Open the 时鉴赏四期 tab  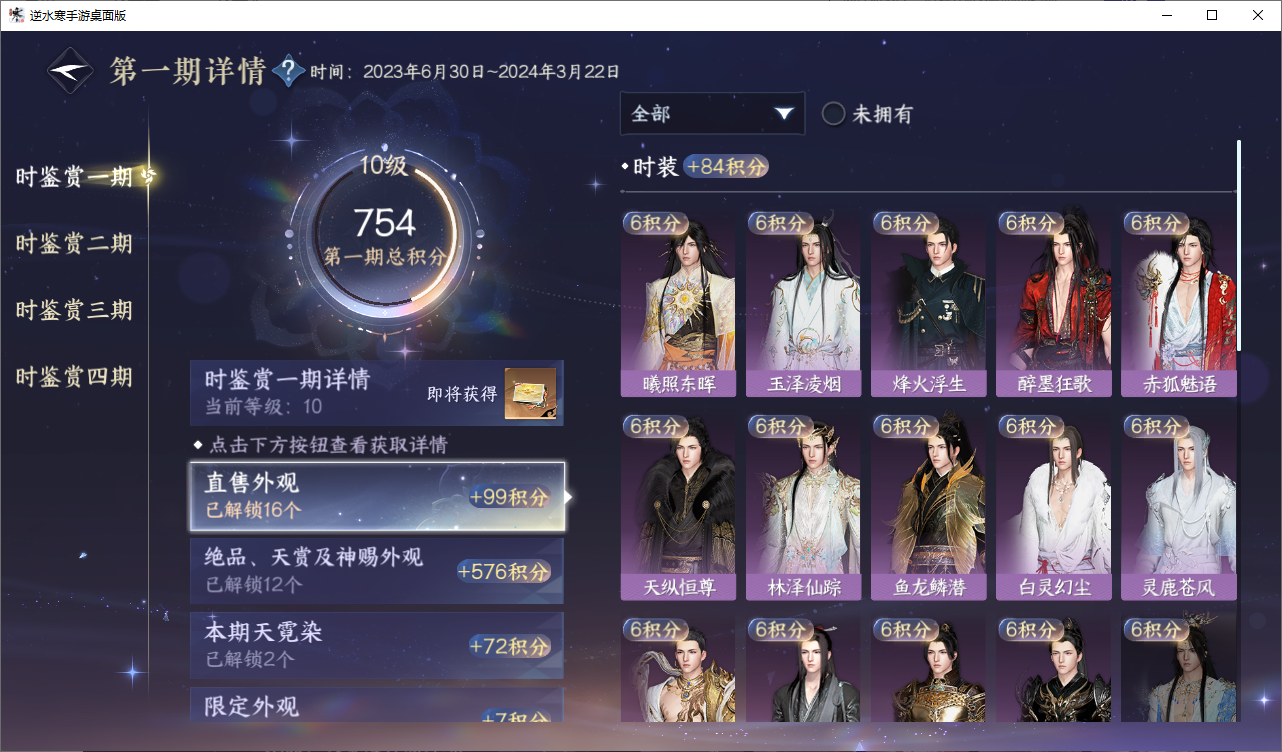coord(74,377)
